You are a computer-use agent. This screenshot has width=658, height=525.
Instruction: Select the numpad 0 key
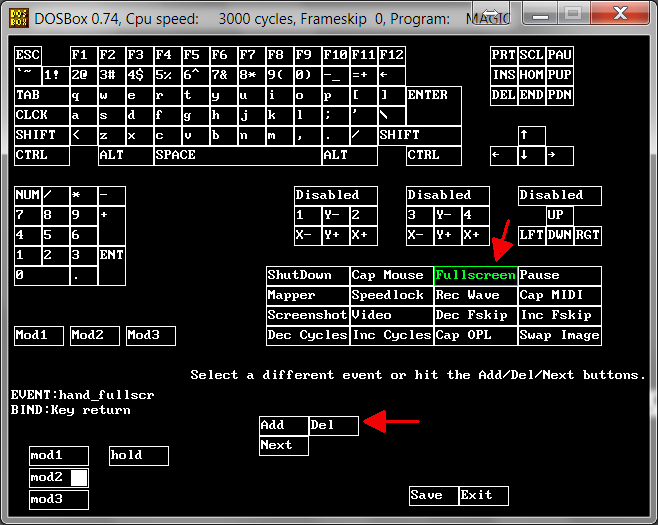pos(42,276)
